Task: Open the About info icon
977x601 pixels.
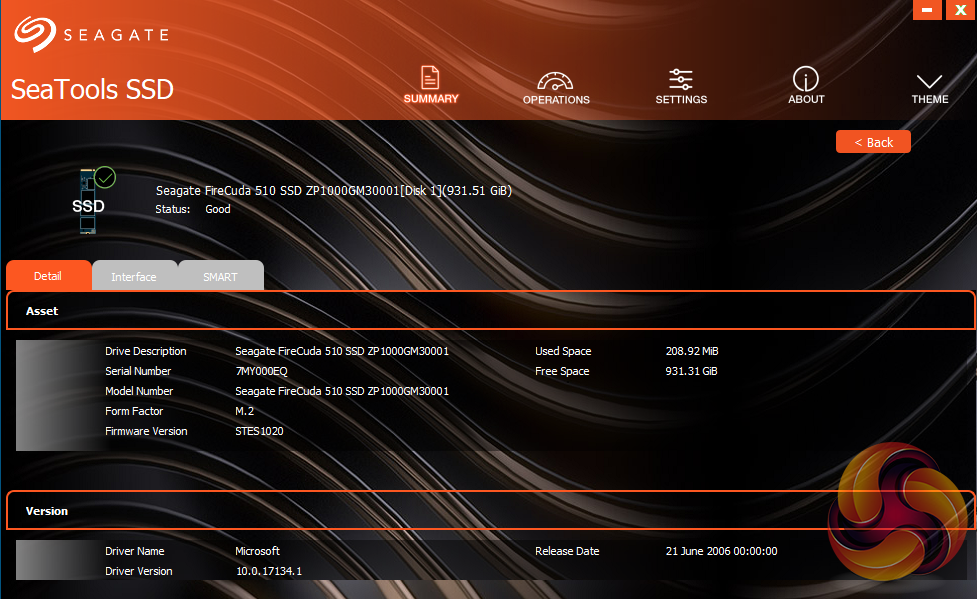Action: tap(806, 85)
